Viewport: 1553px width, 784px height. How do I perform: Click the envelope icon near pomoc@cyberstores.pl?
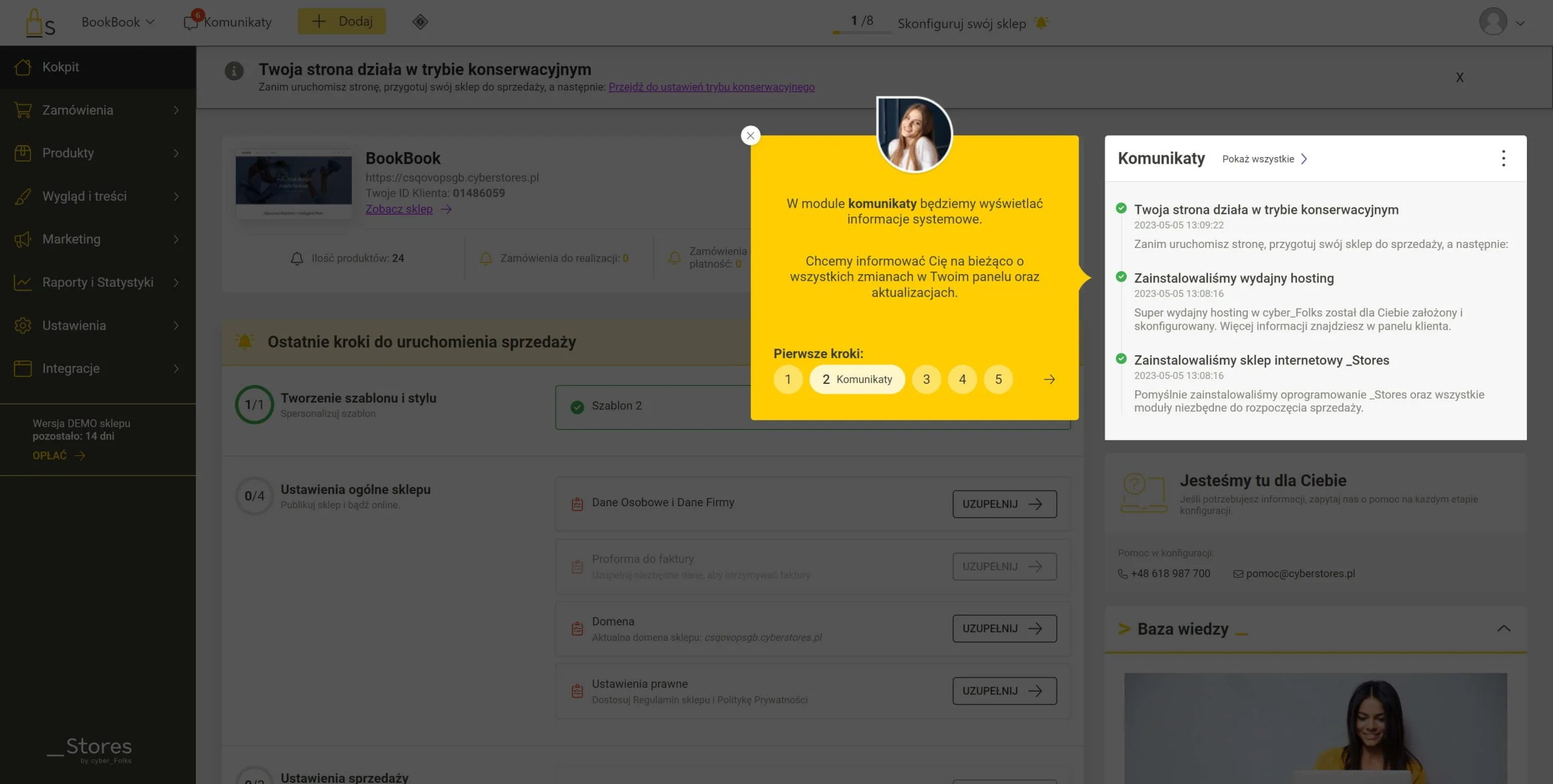1238,574
